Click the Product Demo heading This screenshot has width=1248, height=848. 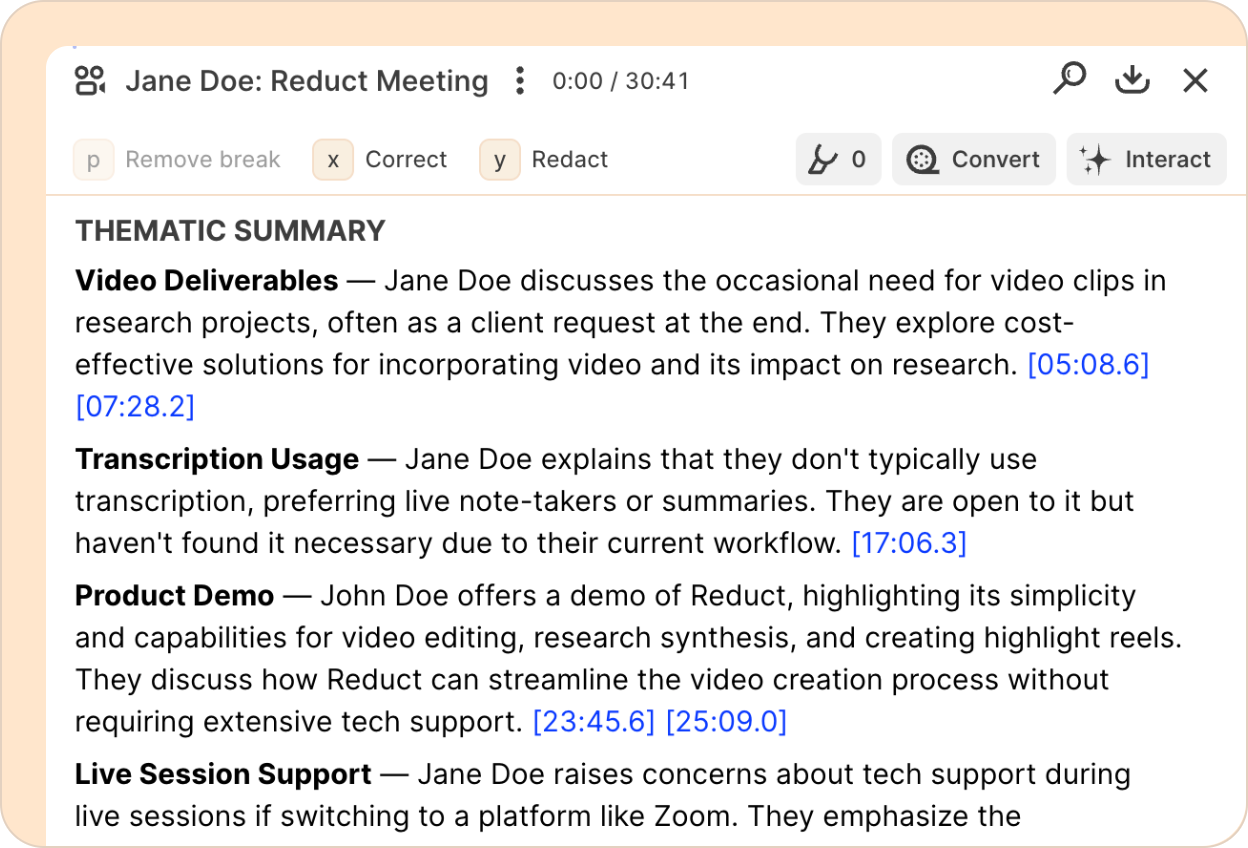click(x=174, y=596)
